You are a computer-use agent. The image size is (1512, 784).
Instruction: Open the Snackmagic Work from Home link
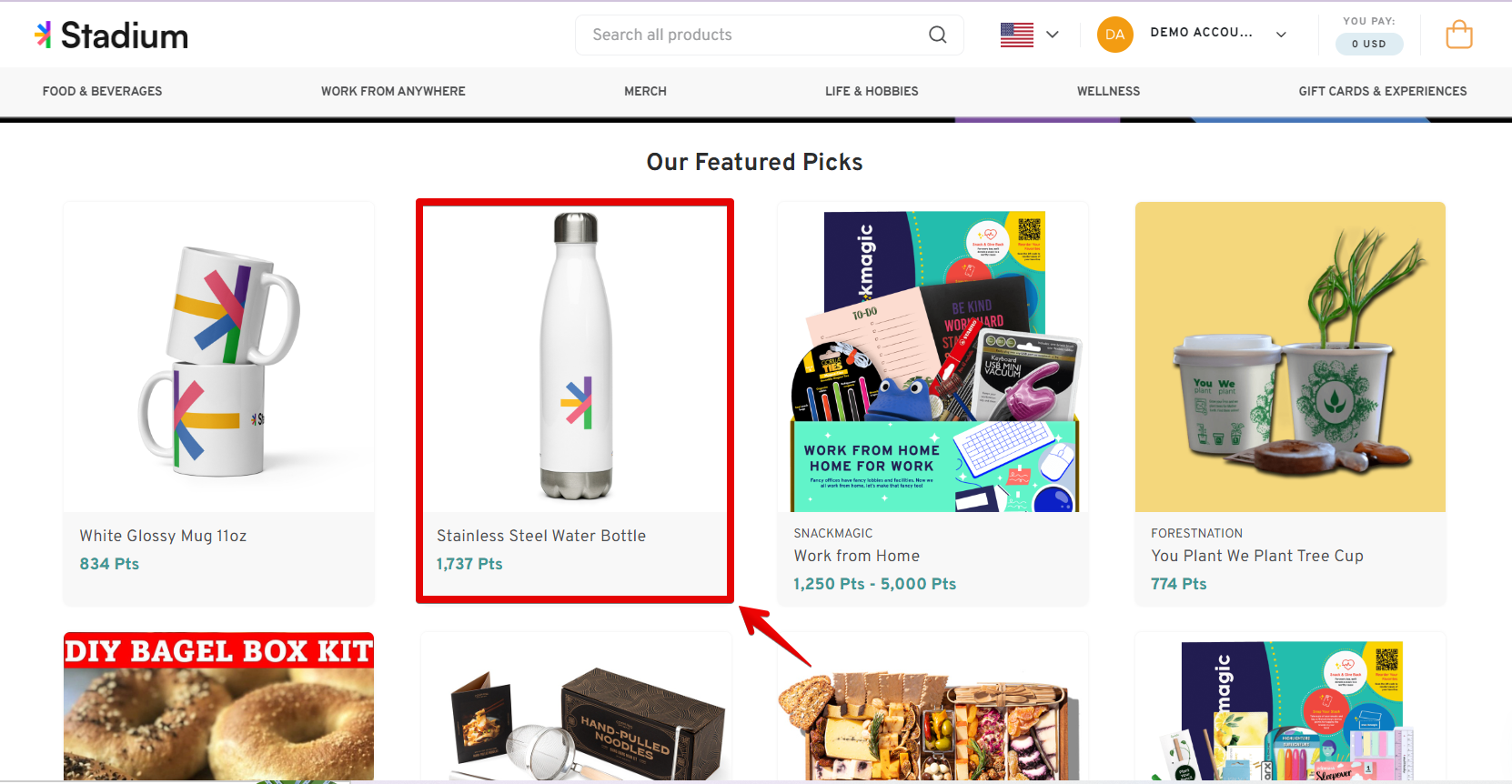pos(856,556)
